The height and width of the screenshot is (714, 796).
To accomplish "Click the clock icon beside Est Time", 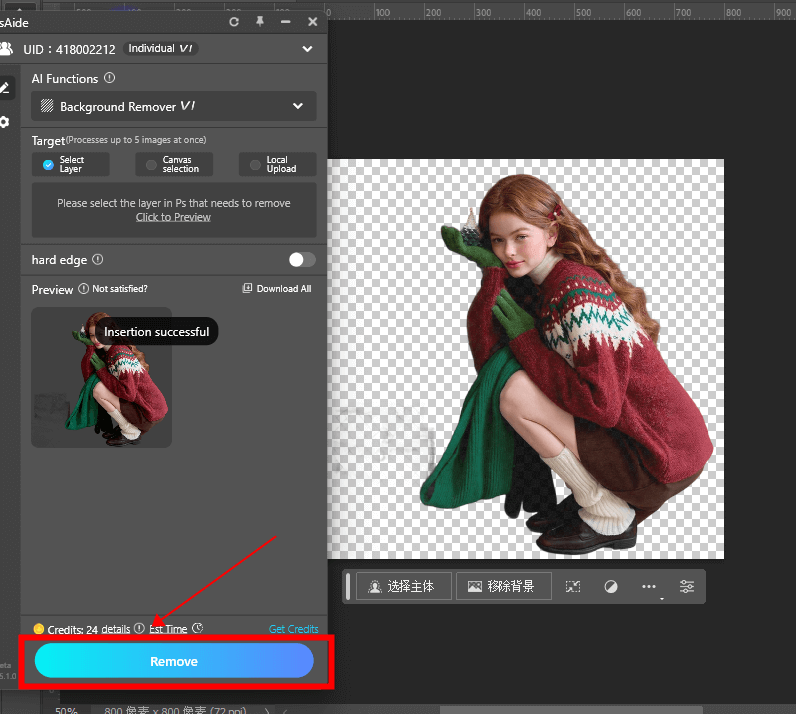I will click(x=197, y=628).
